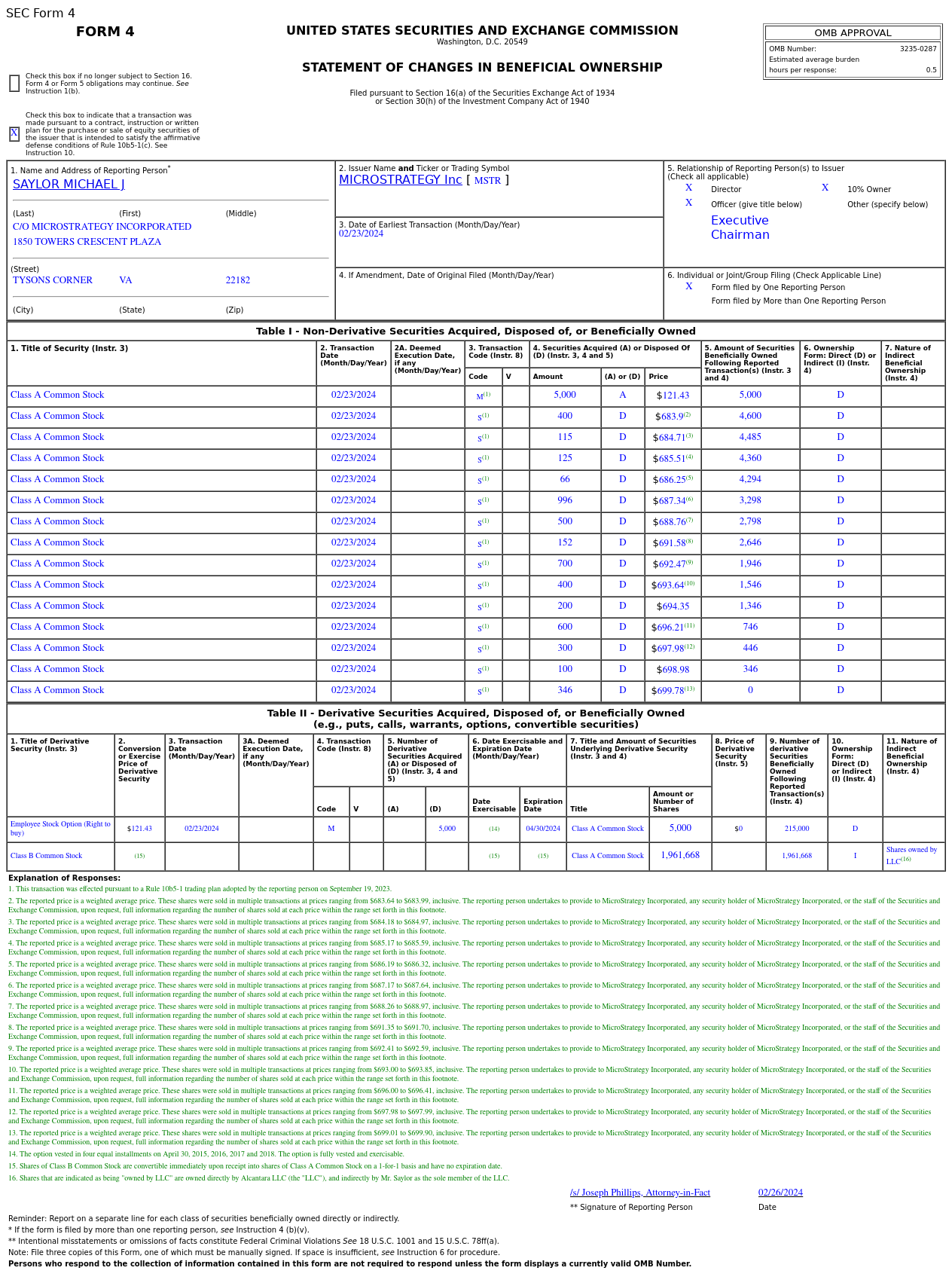952x1286 pixels.
Task: Click the A acquired code in the first Table I row
Action: point(622,395)
